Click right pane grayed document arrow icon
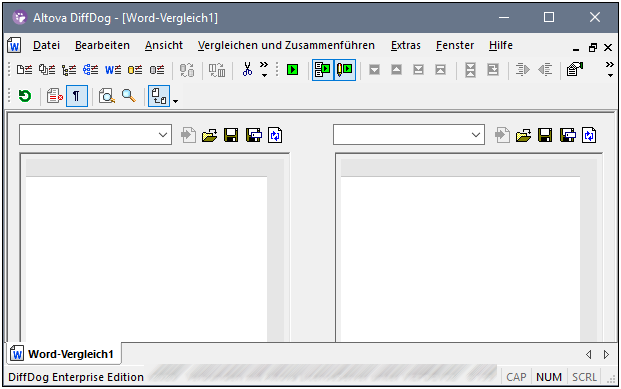 click(502, 135)
